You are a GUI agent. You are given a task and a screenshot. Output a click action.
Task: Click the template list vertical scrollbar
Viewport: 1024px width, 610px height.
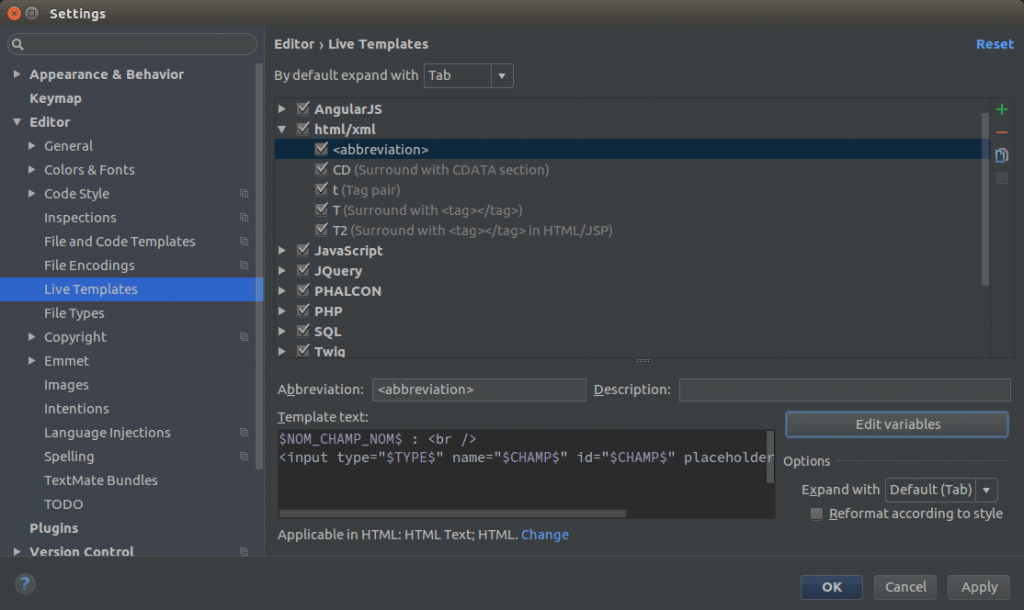pyautogui.click(x=985, y=199)
